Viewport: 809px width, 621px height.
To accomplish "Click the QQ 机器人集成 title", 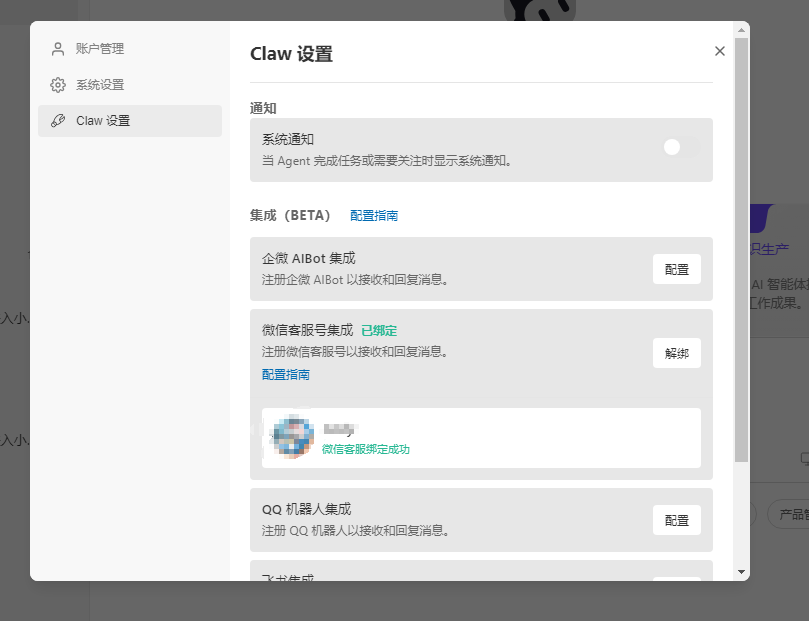I will (306, 510).
